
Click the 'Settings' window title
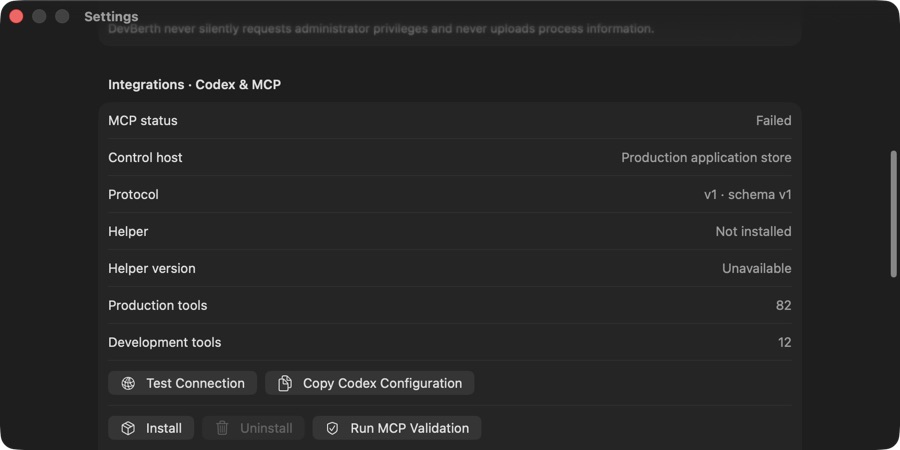click(x=111, y=17)
